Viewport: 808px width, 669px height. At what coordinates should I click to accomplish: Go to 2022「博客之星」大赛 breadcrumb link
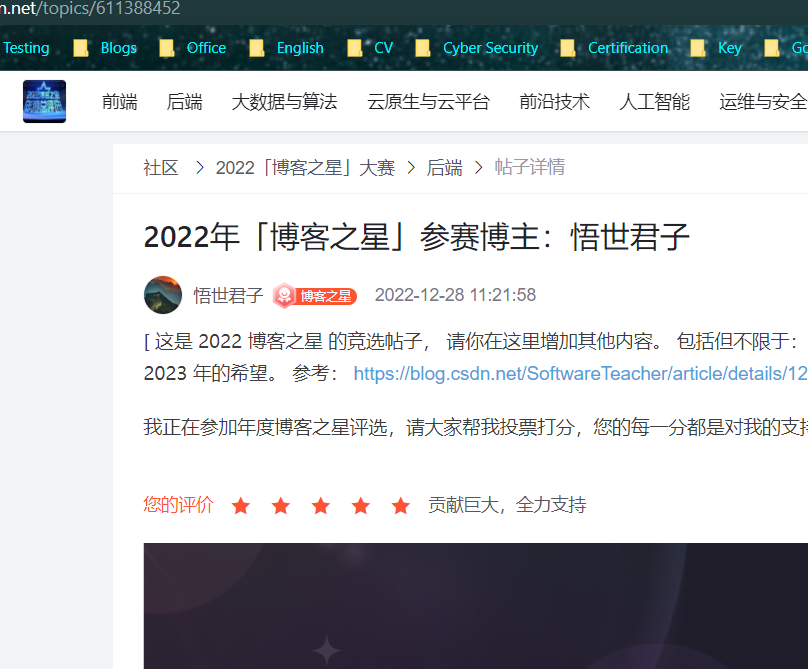(x=305, y=168)
